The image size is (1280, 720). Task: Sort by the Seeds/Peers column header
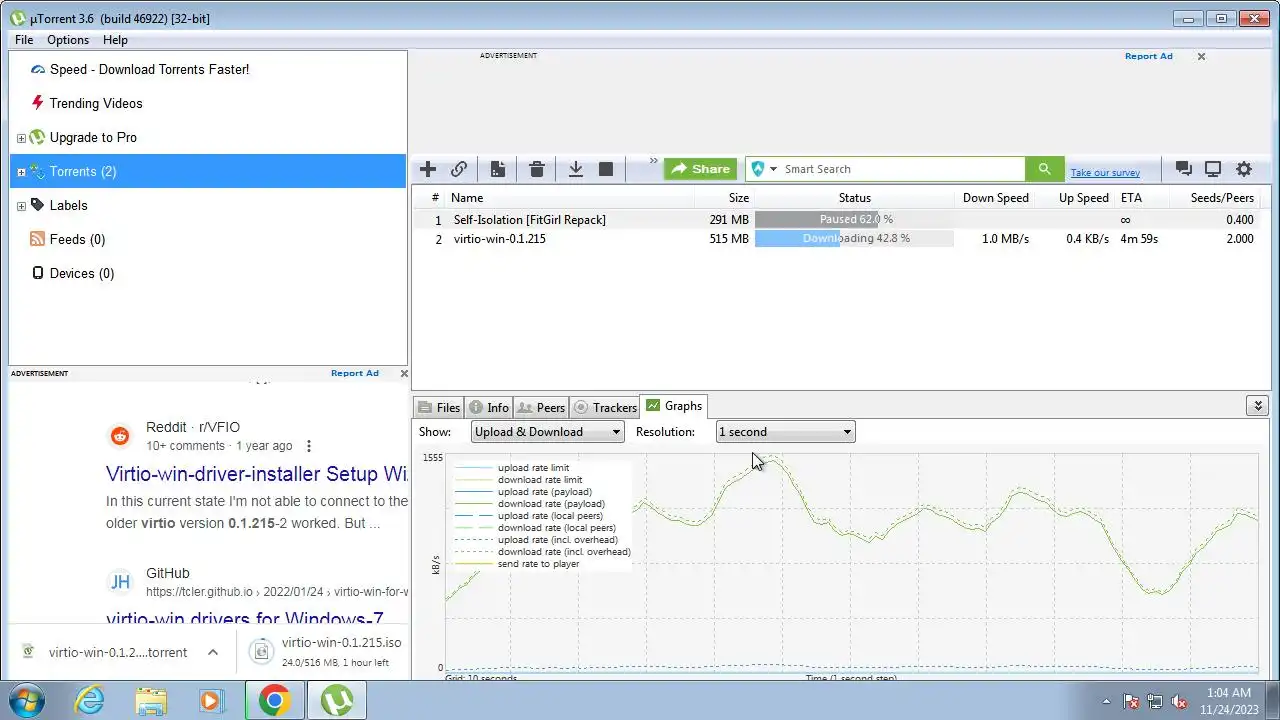[x=1222, y=198]
